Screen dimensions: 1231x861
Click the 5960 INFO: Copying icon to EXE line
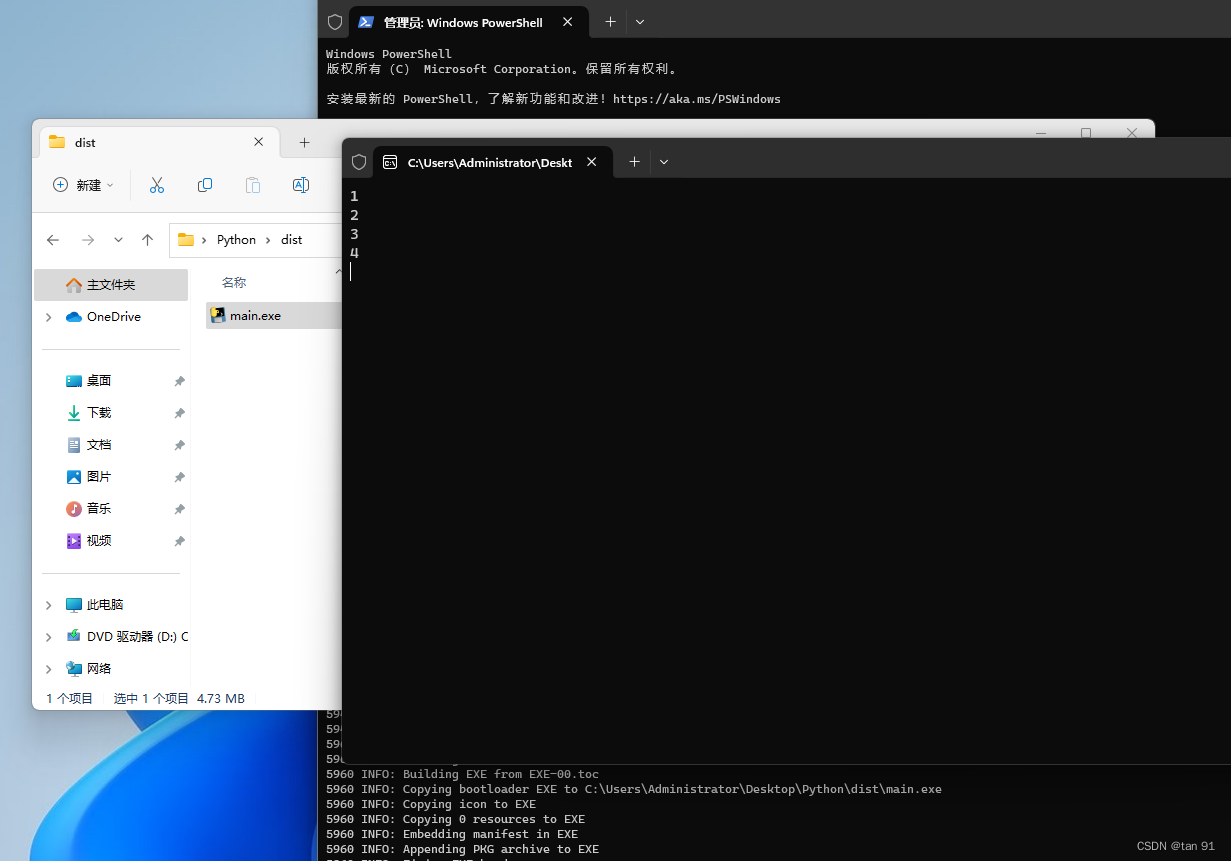point(431,804)
